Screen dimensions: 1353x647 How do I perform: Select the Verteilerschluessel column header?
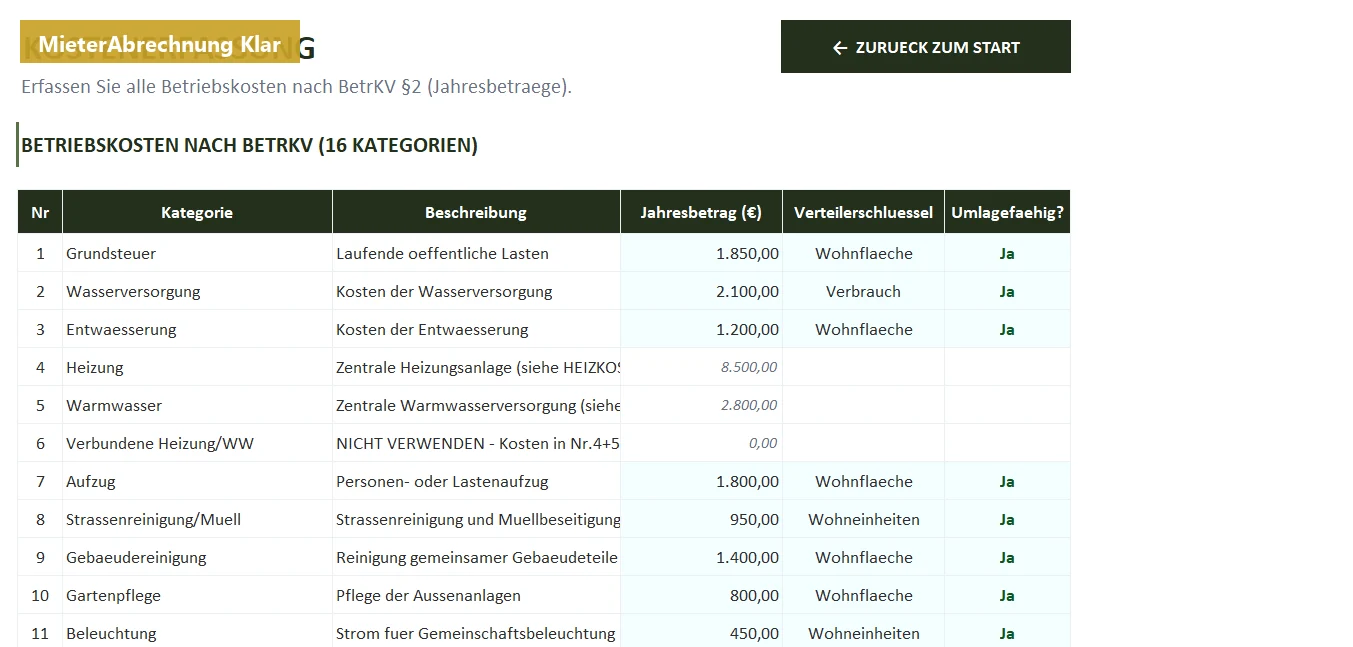863,212
